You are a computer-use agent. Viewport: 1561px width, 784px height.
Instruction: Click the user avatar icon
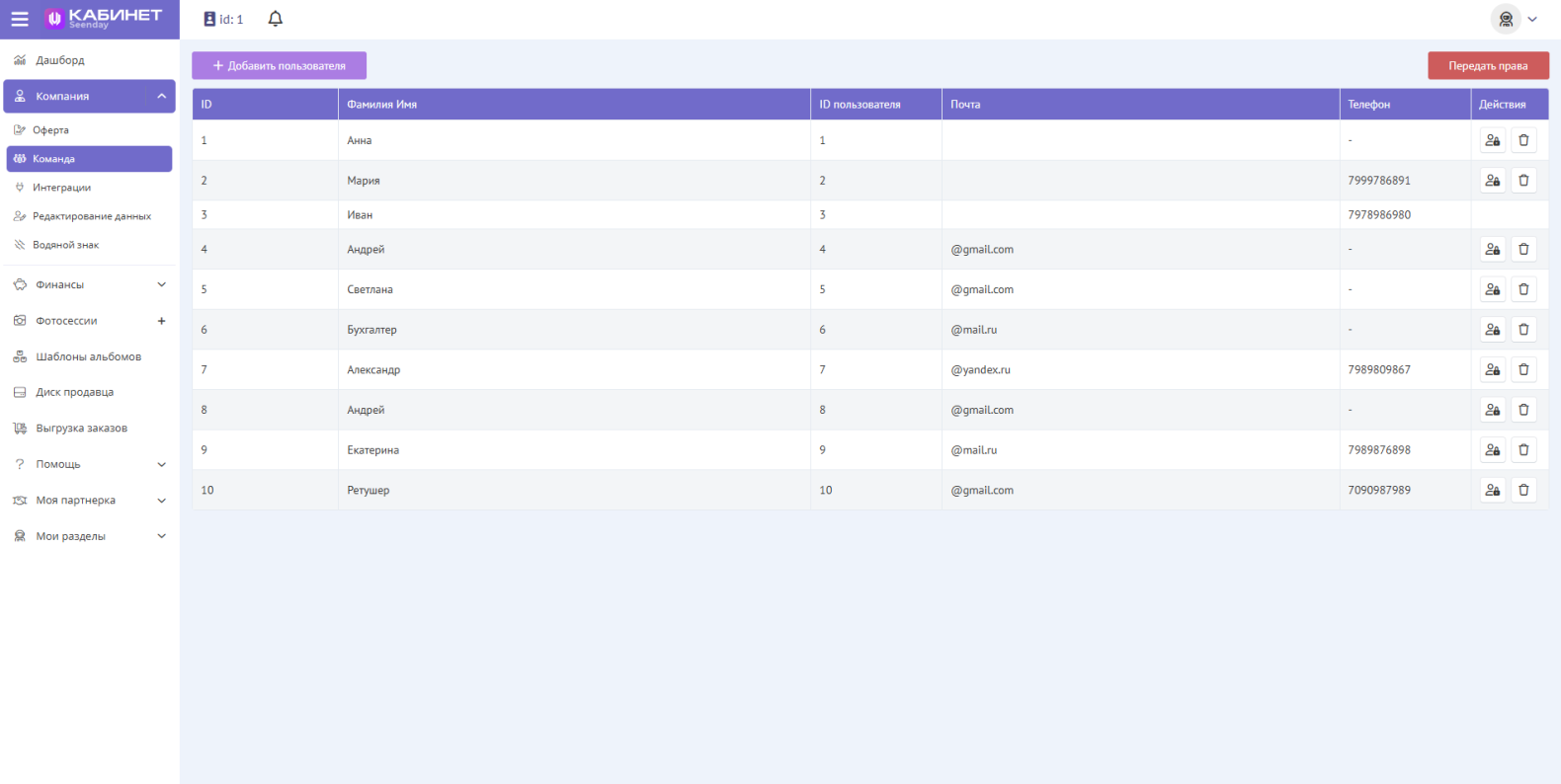[x=1505, y=19]
